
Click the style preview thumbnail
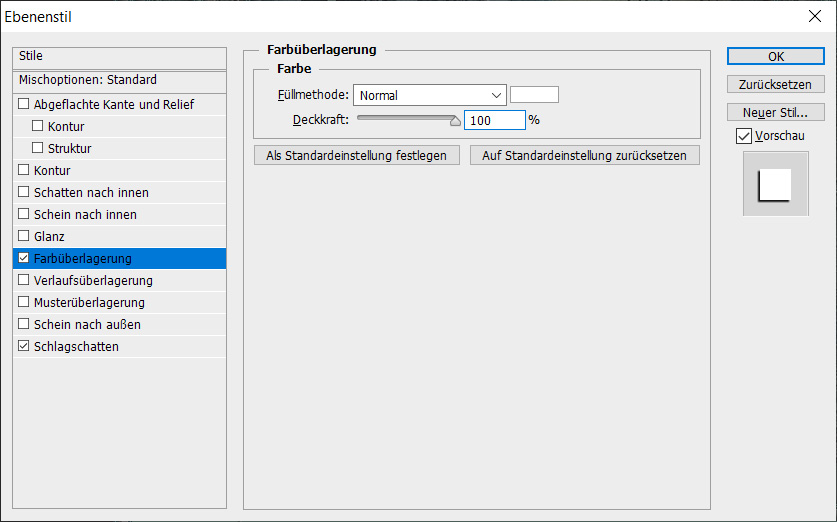[x=775, y=185]
